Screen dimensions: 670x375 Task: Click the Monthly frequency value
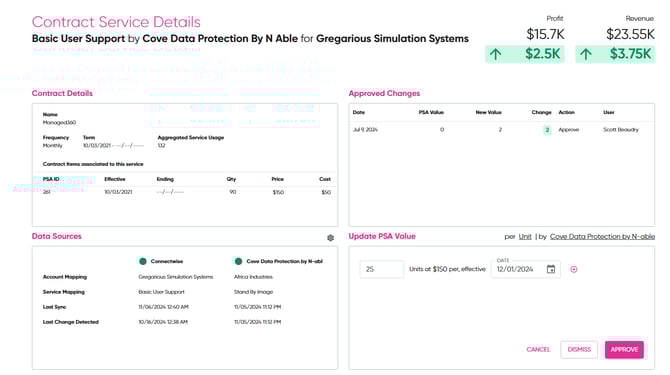click(52, 146)
